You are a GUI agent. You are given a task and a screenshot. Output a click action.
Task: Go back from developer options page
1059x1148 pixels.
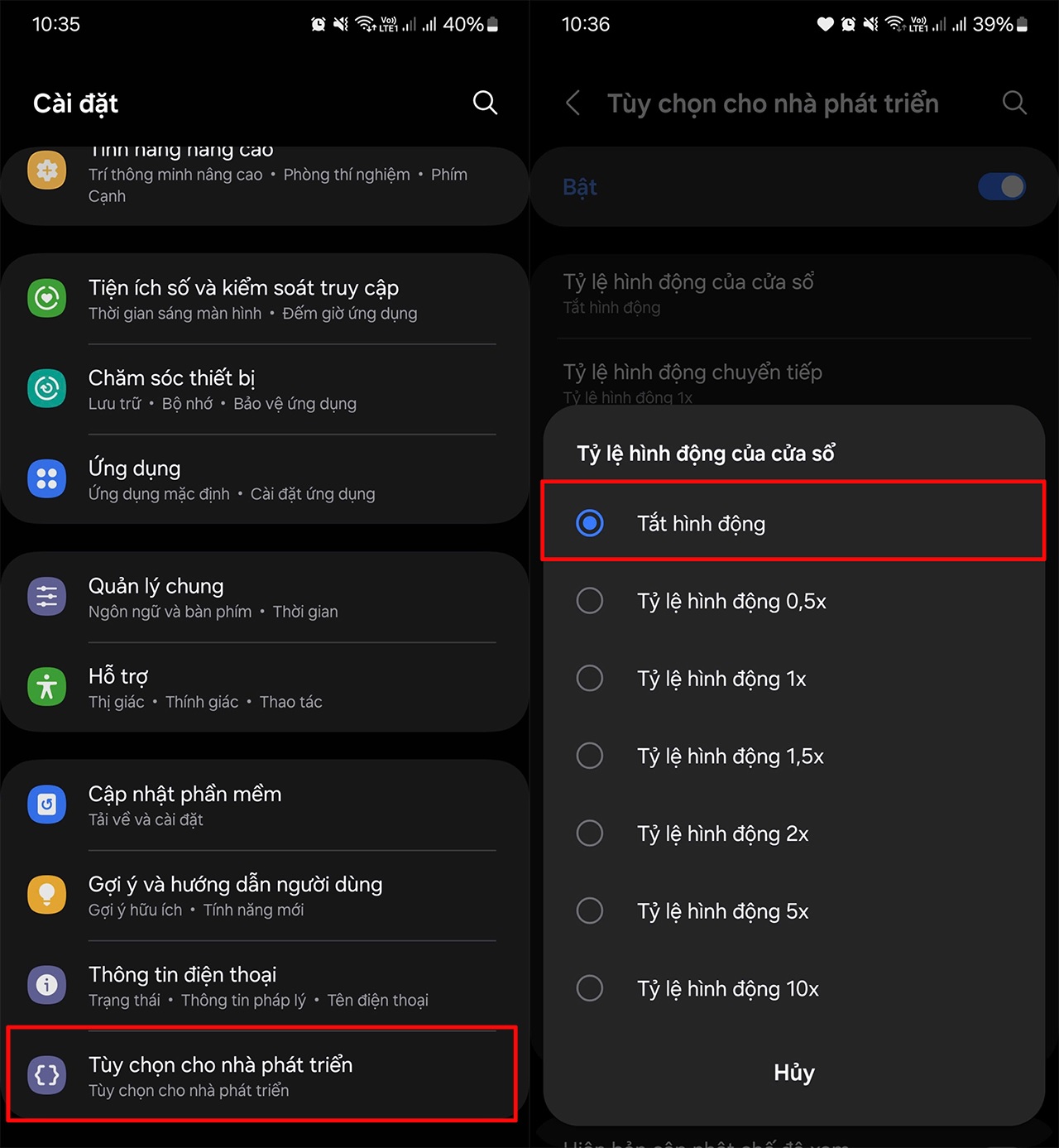[x=573, y=103]
